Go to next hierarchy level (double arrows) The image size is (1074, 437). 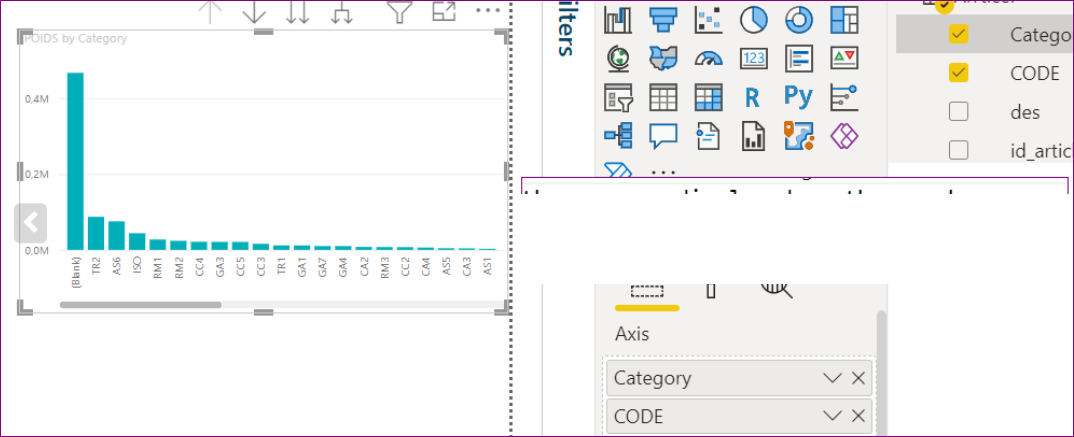[298, 12]
